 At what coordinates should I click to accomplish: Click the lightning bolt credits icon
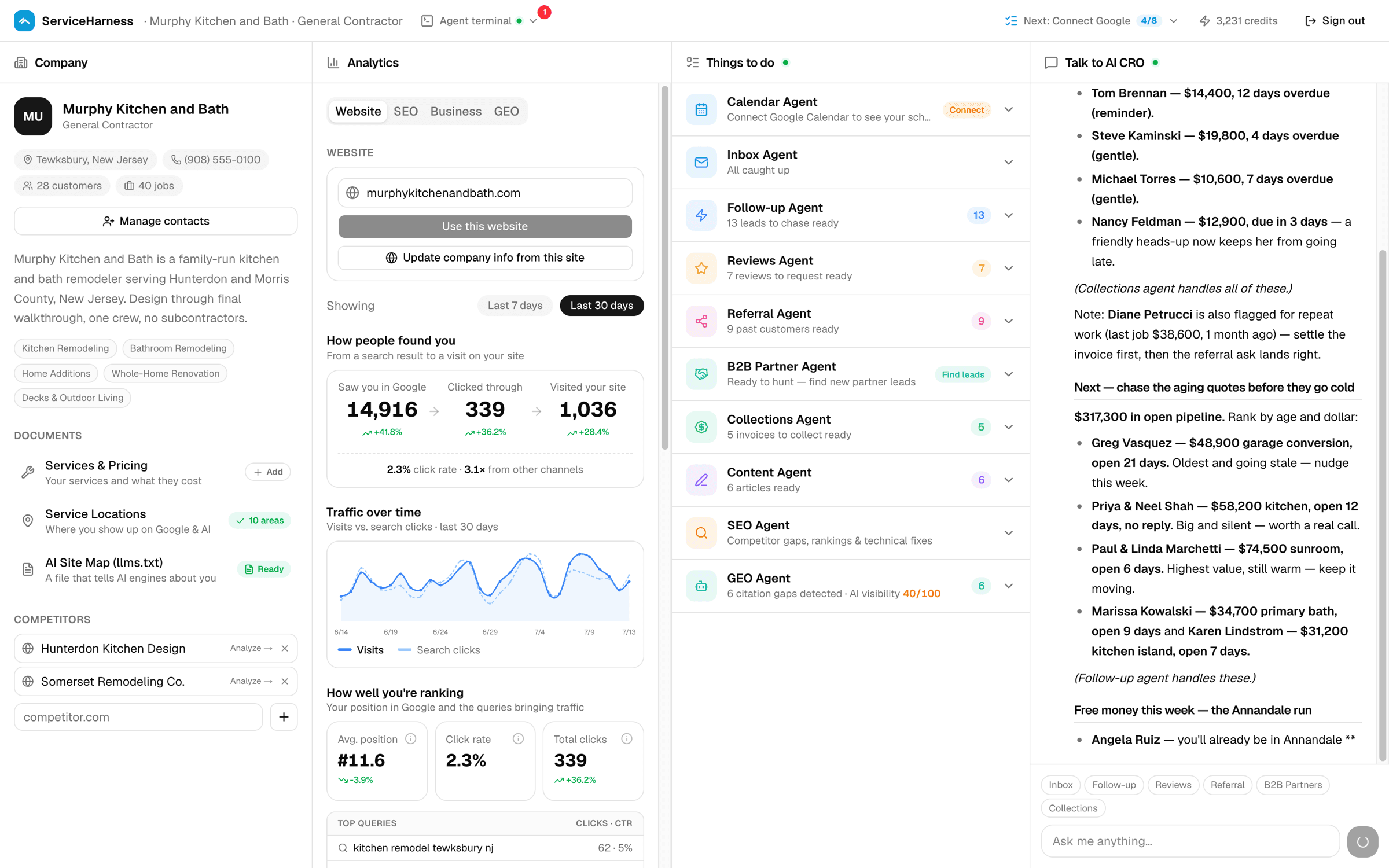click(1204, 21)
